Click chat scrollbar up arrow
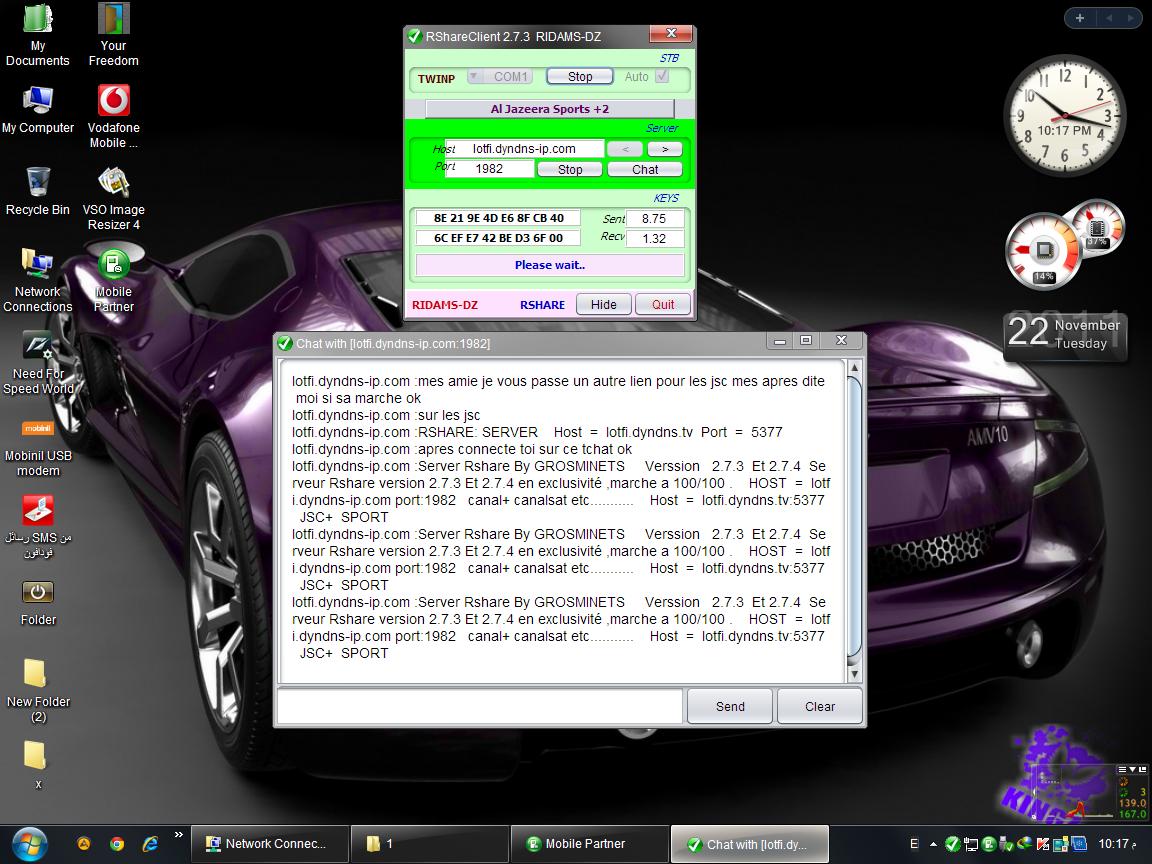This screenshot has width=1152, height=864. pos(854,367)
